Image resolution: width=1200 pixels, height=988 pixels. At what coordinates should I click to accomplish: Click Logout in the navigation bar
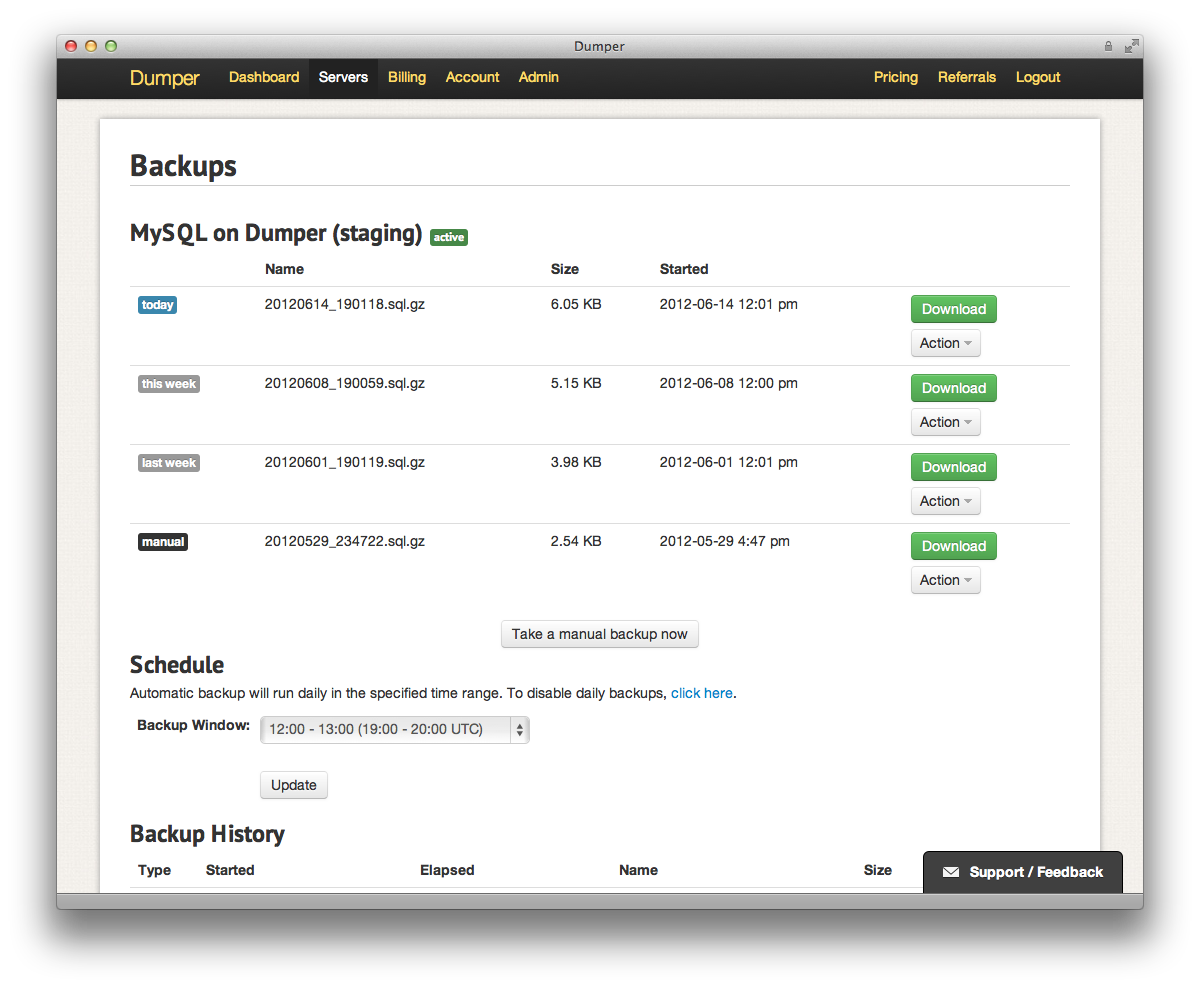[1038, 77]
